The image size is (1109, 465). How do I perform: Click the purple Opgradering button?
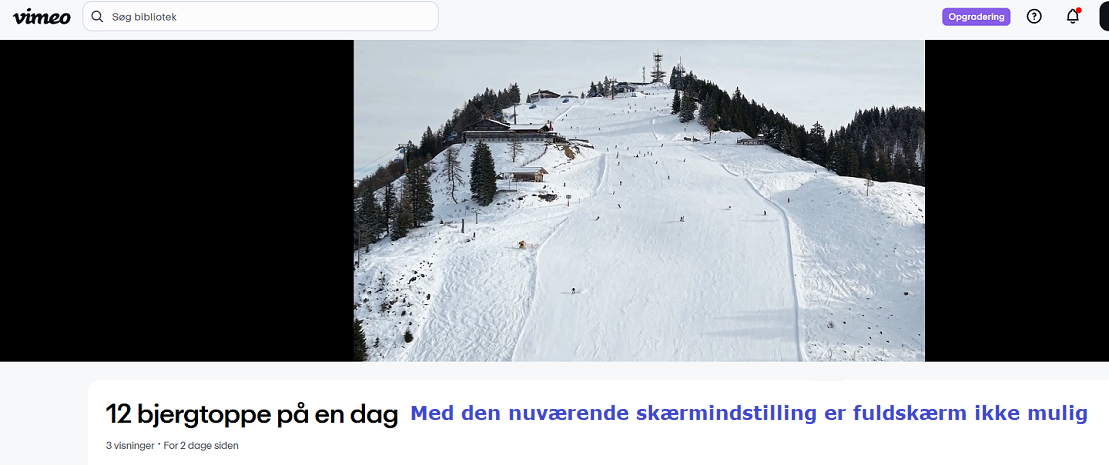(x=976, y=16)
